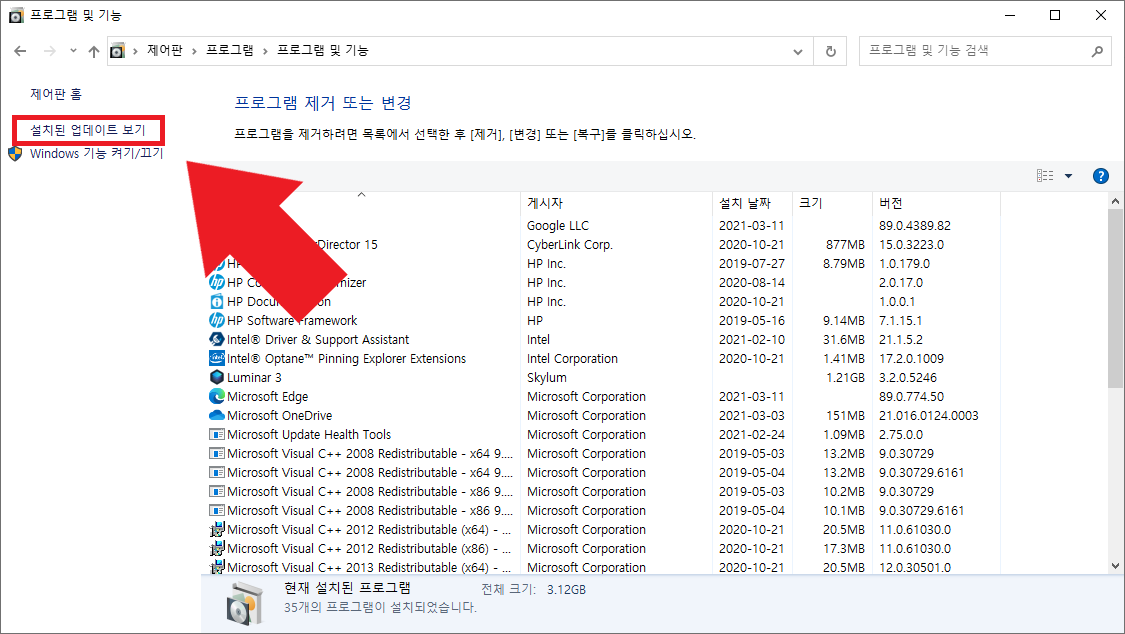Click the HP Documentation row icon

(x=217, y=302)
